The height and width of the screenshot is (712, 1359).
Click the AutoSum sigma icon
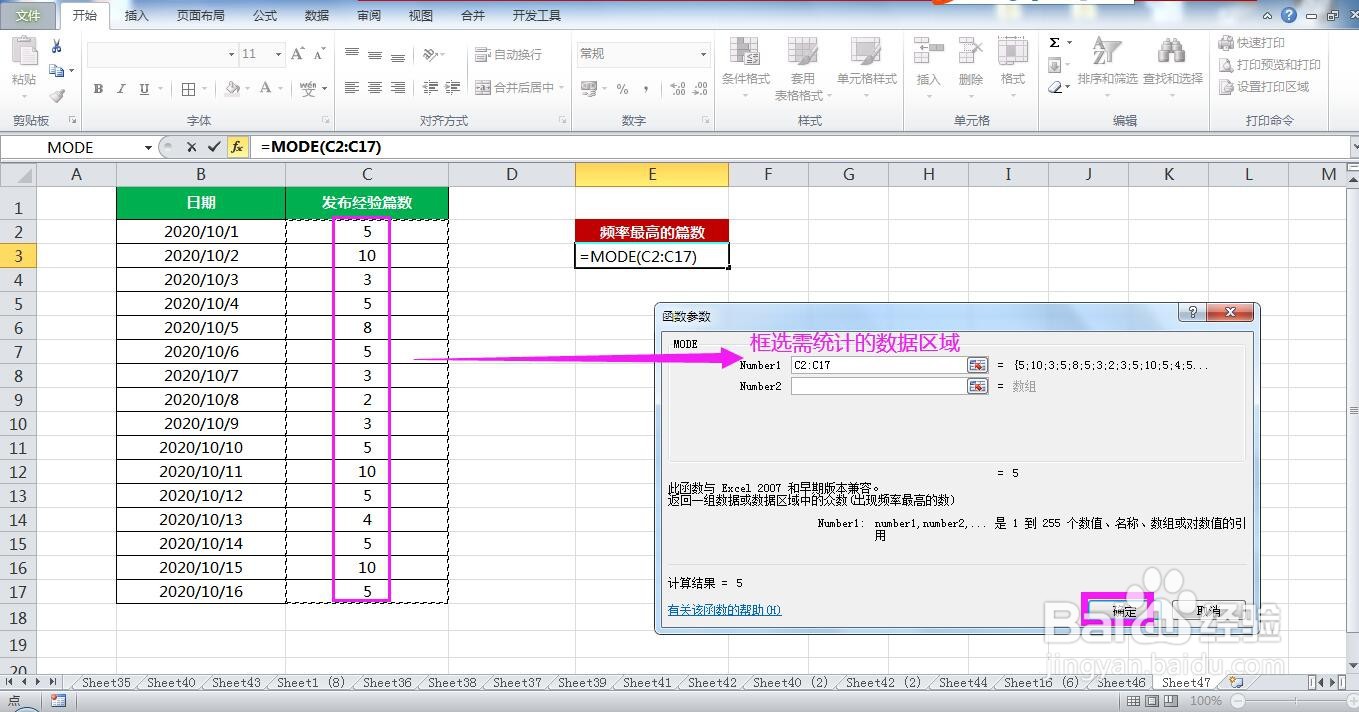click(1055, 43)
